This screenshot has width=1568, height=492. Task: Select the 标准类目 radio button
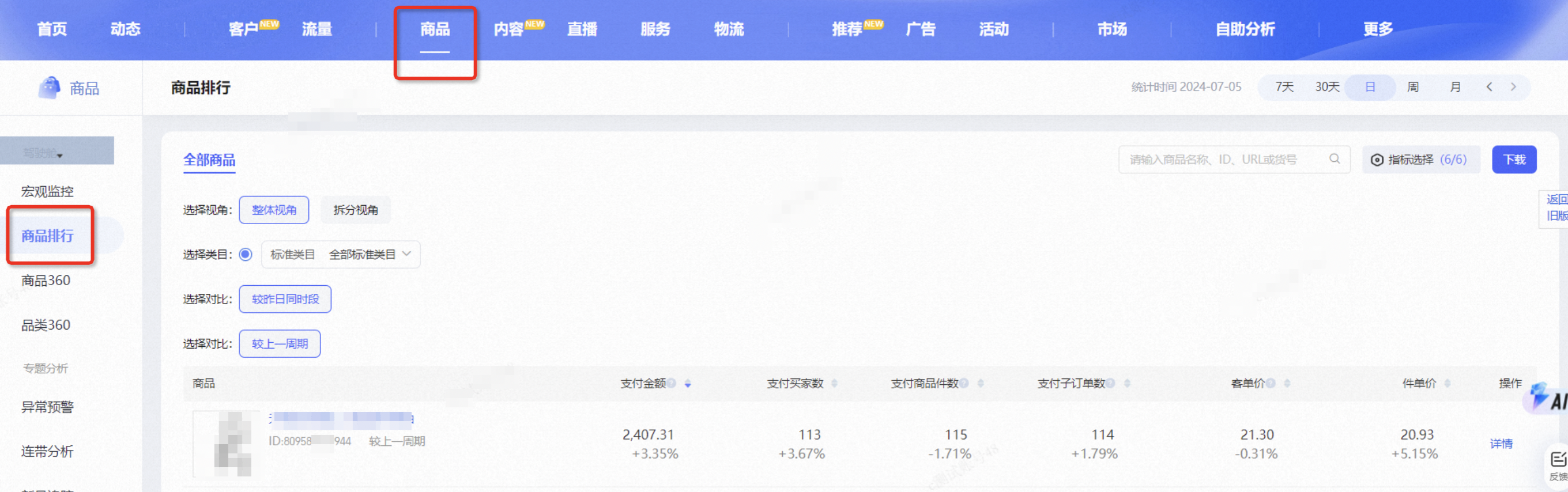[x=246, y=254]
